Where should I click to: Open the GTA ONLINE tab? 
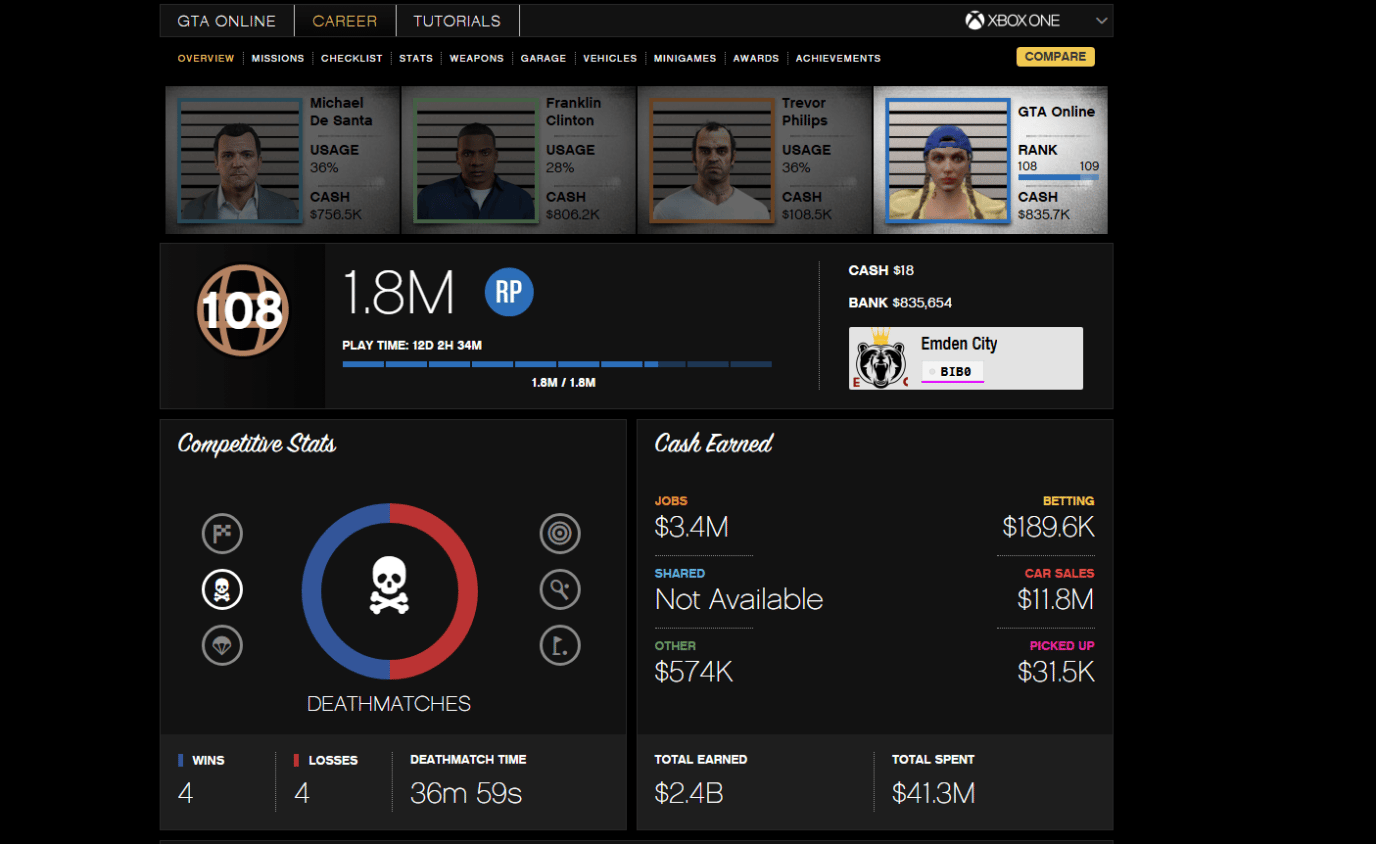[x=227, y=21]
